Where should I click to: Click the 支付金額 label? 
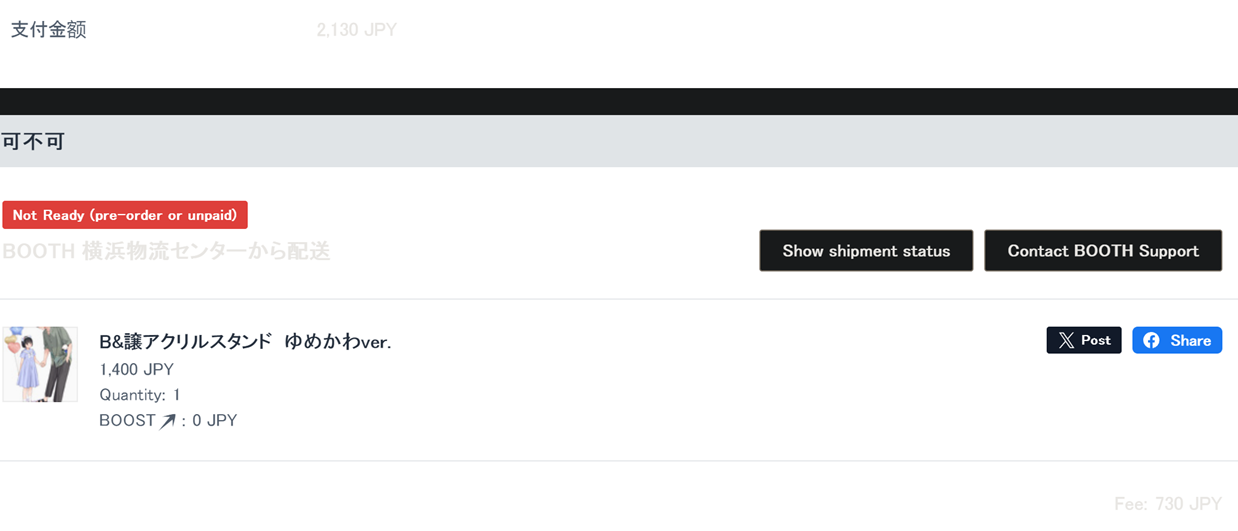tap(49, 30)
